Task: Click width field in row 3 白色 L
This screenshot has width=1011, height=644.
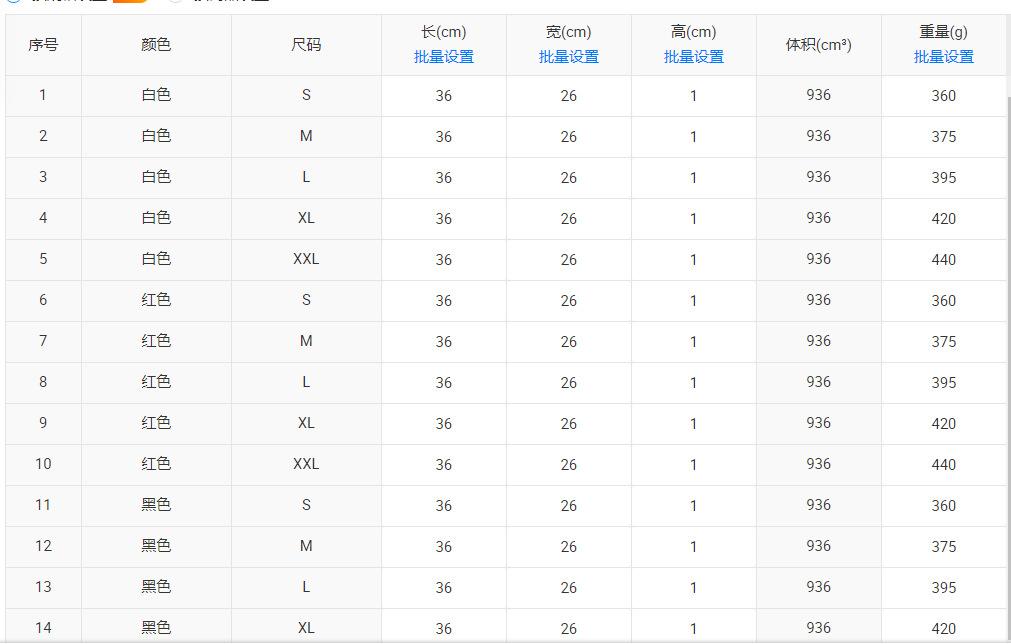Action: pyautogui.click(x=569, y=178)
